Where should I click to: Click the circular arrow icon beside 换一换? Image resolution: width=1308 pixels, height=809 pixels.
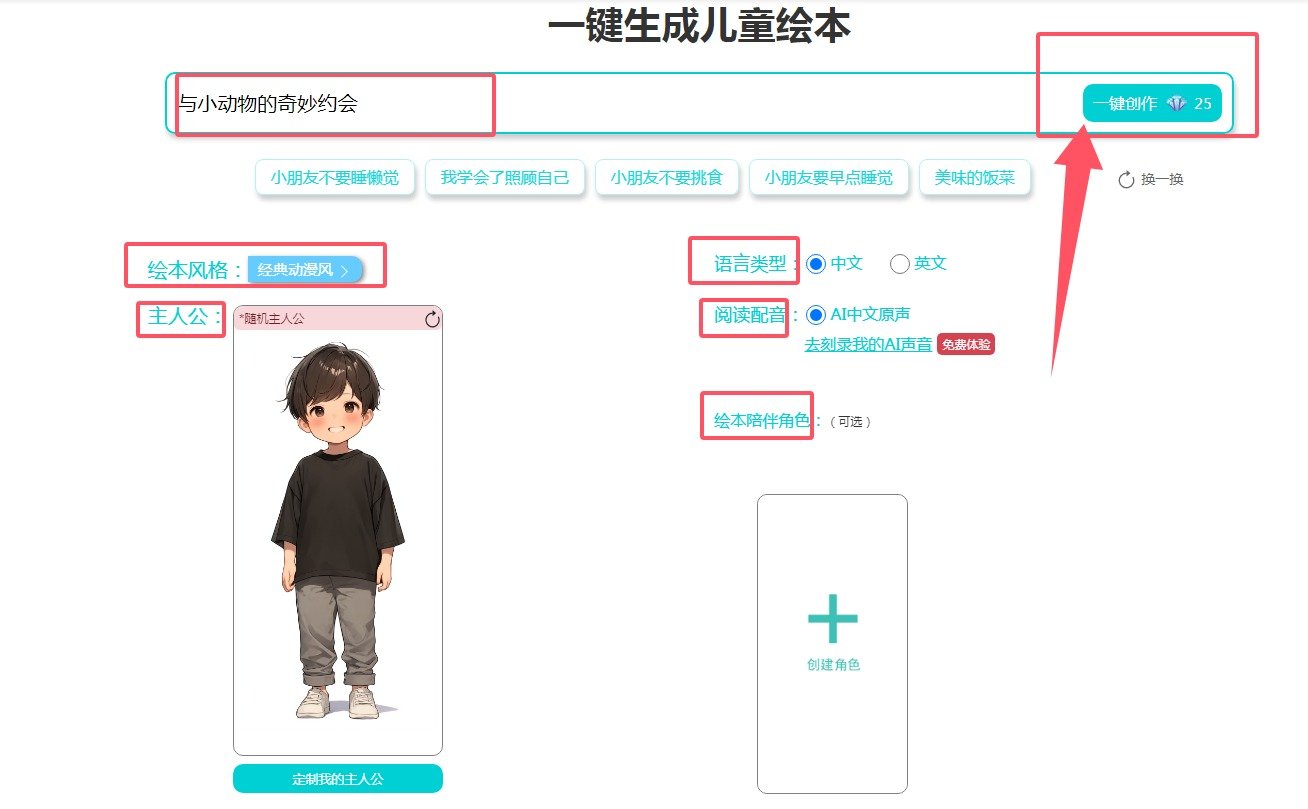point(1126,179)
